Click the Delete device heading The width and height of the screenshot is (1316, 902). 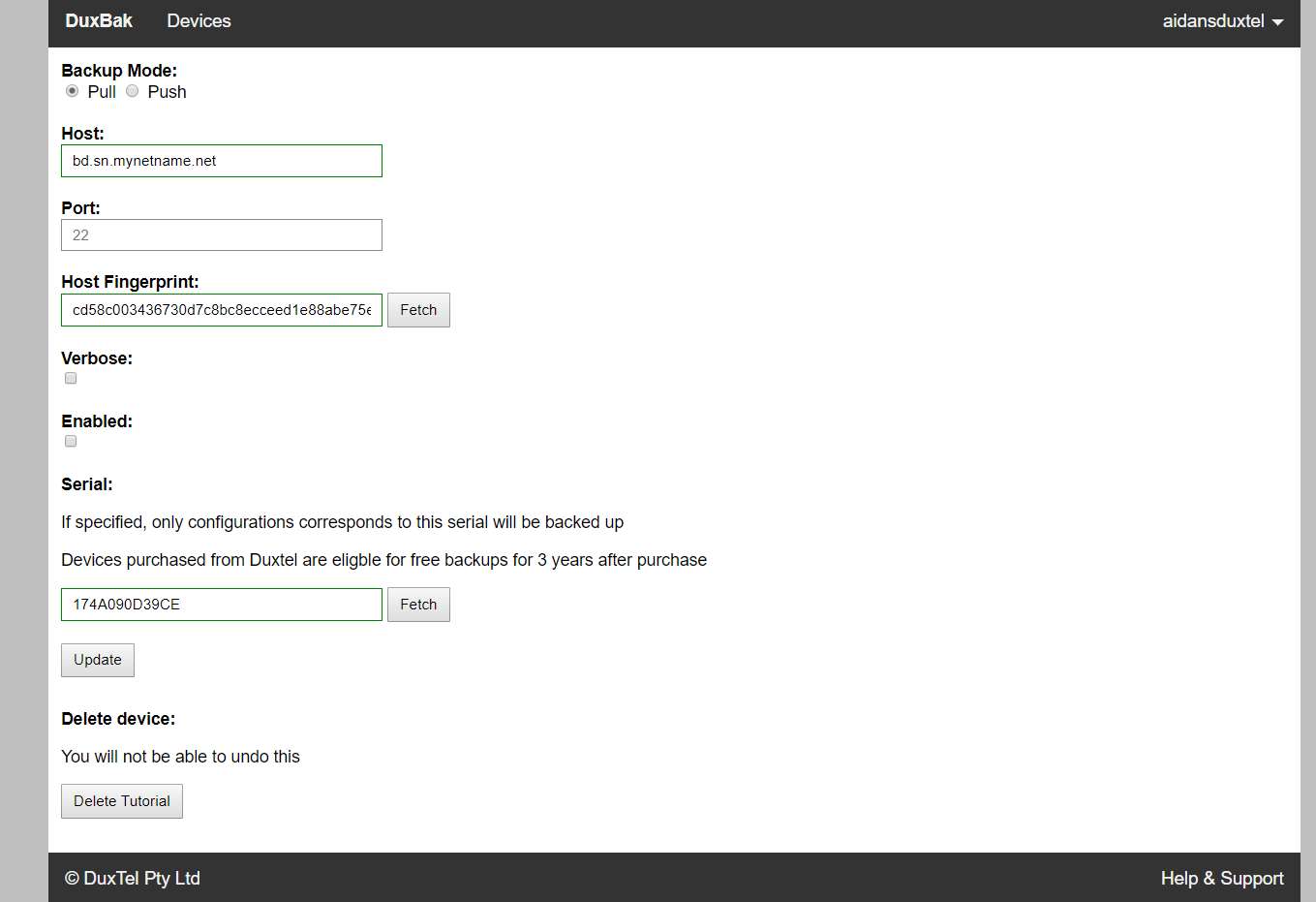(118, 719)
